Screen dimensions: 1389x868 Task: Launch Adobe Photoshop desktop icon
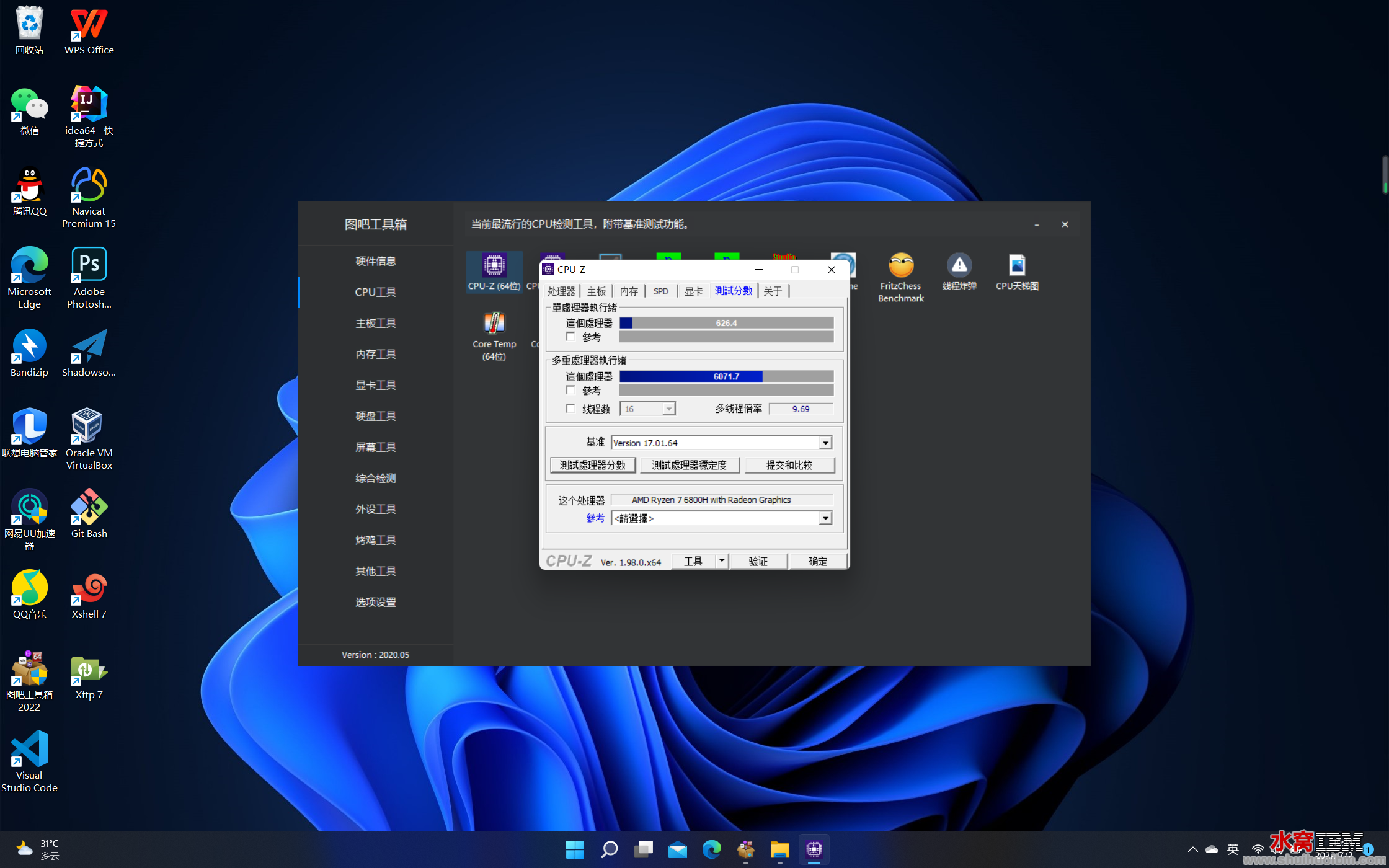coord(89,277)
